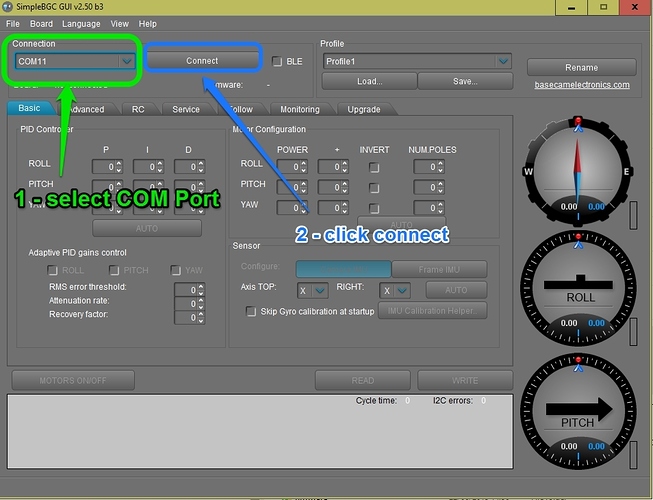The height and width of the screenshot is (500, 653).
Task: Click the SimpleBGC app icon in title bar
Action: 7,7
